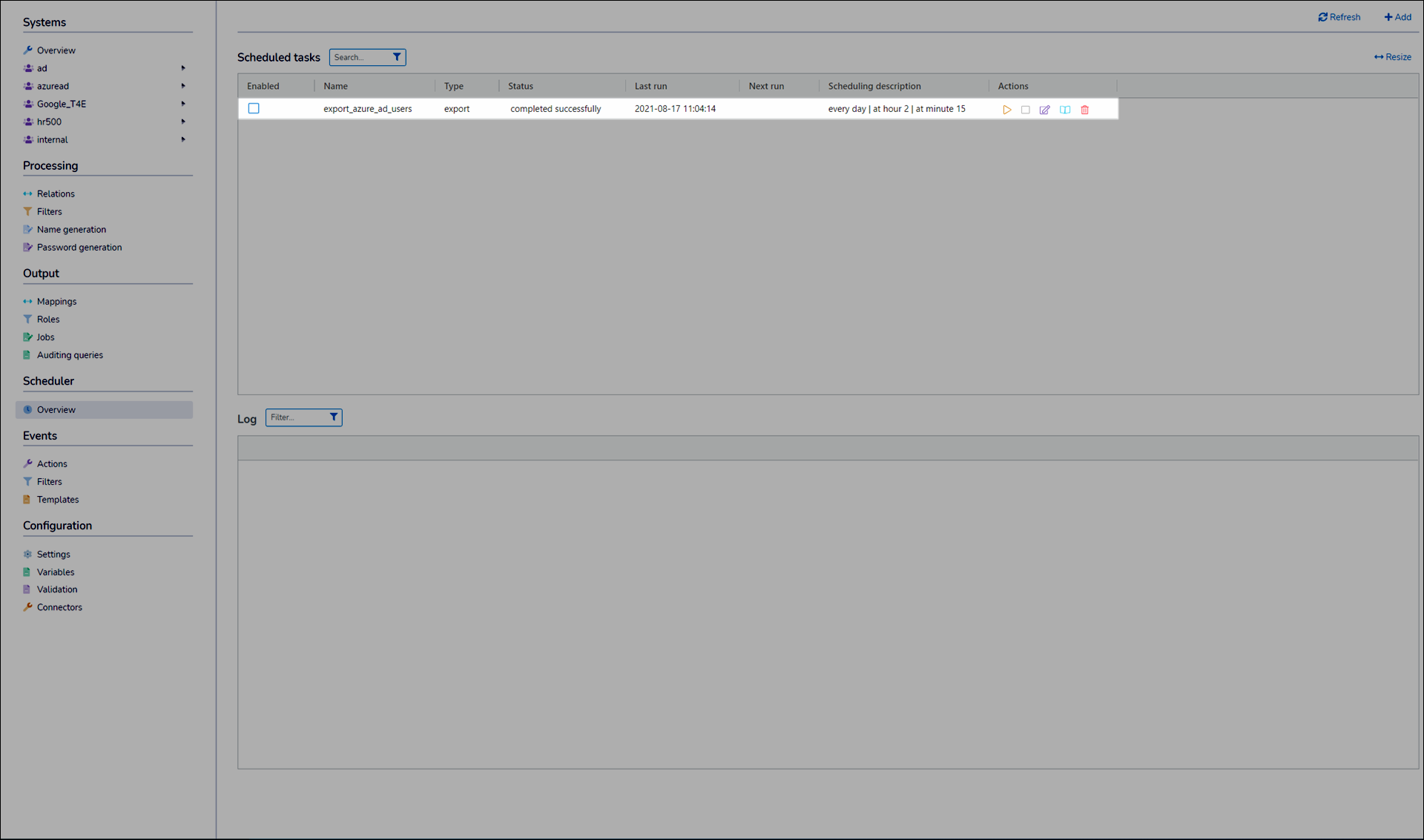Open Mappings under Output
1424x840 pixels.
pyautogui.click(x=56, y=302)
